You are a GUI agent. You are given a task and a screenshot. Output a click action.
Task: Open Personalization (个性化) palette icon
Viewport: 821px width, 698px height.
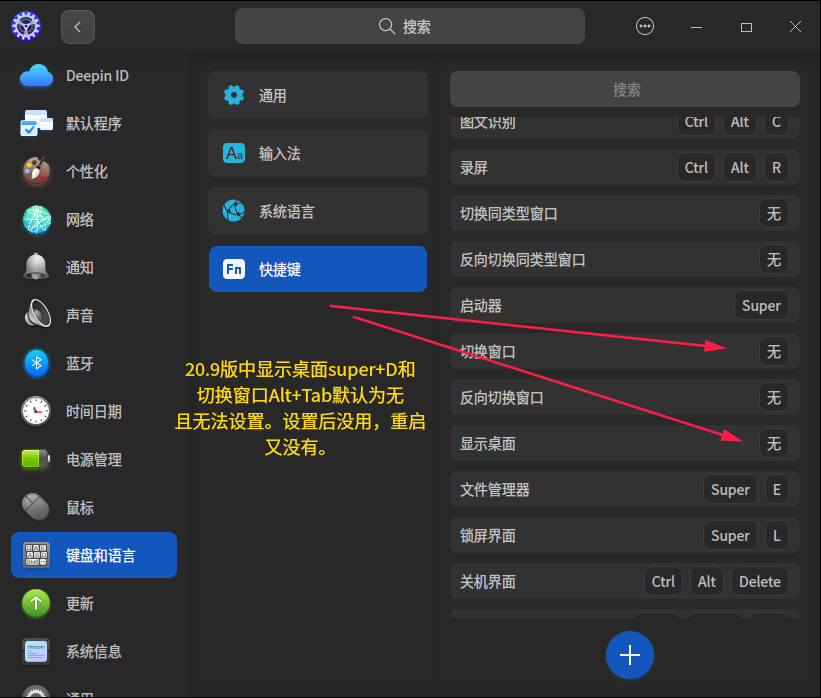(x=36, y=171)
